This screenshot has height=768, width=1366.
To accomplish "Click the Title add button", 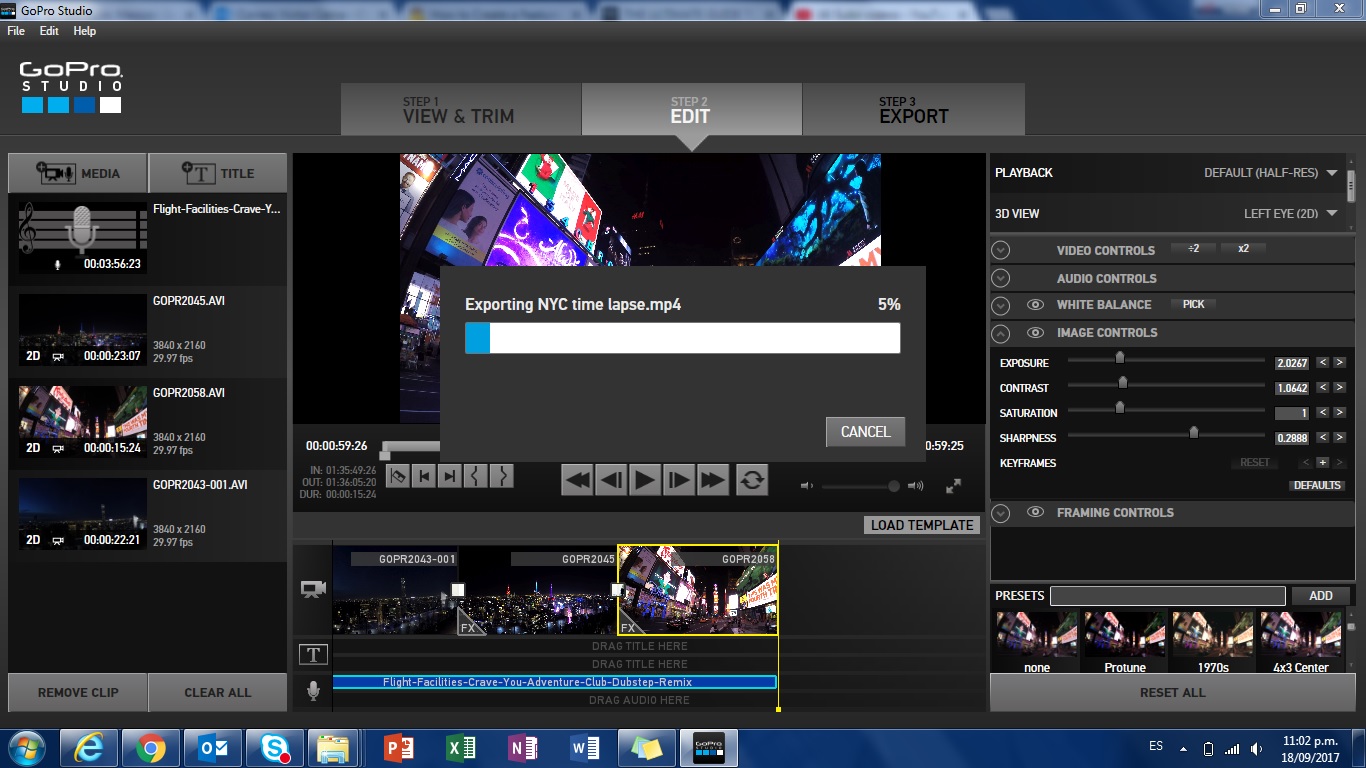I will (218, 173).
